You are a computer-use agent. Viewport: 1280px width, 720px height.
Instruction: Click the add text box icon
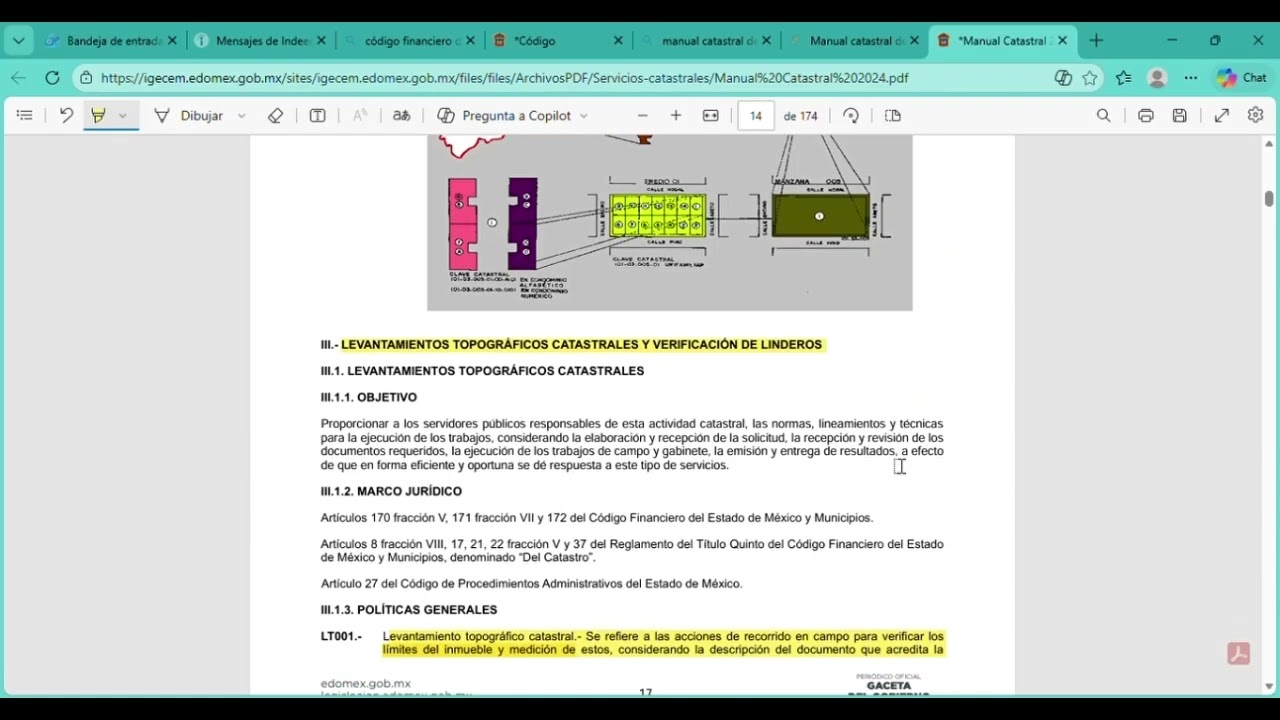318,116
